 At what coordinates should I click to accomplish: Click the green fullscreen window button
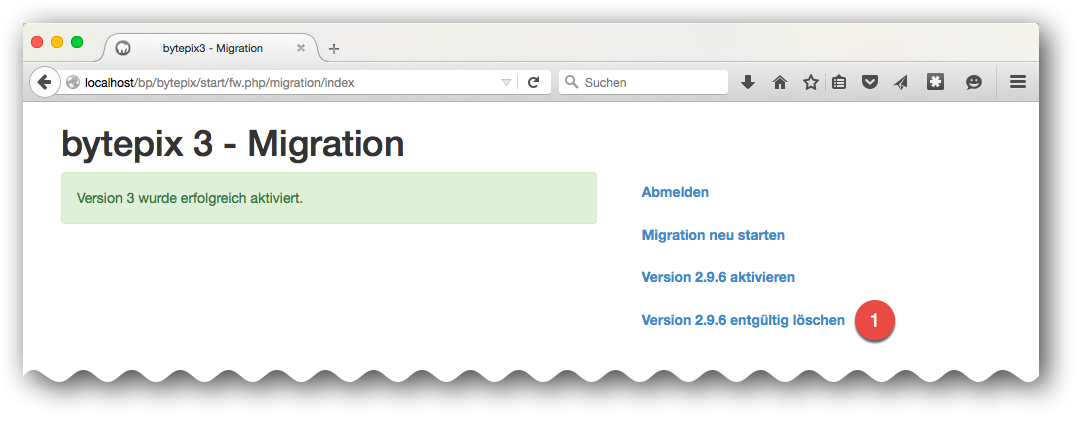point(78,42)
